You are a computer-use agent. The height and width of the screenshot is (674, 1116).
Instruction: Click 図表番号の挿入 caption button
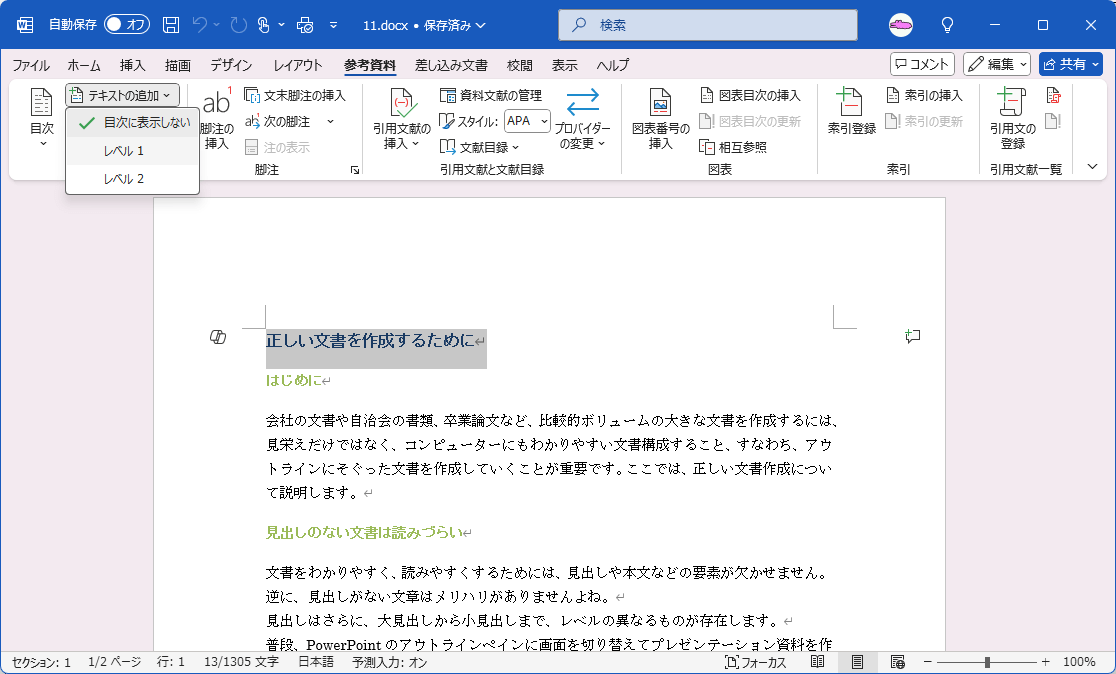pyautogui.click(x=660, y=119)
